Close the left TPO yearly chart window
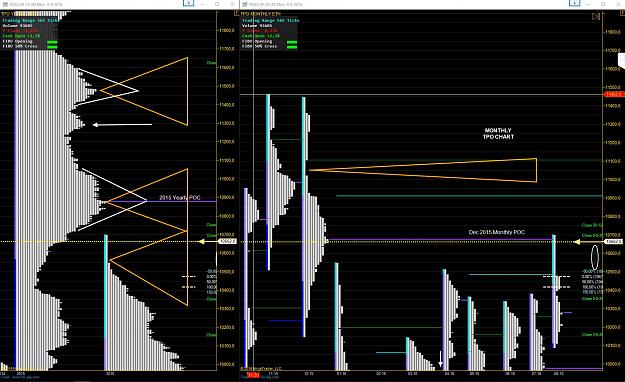Viewport: 625px width, 382px height. pyautogui.click(x=232, y=4)
